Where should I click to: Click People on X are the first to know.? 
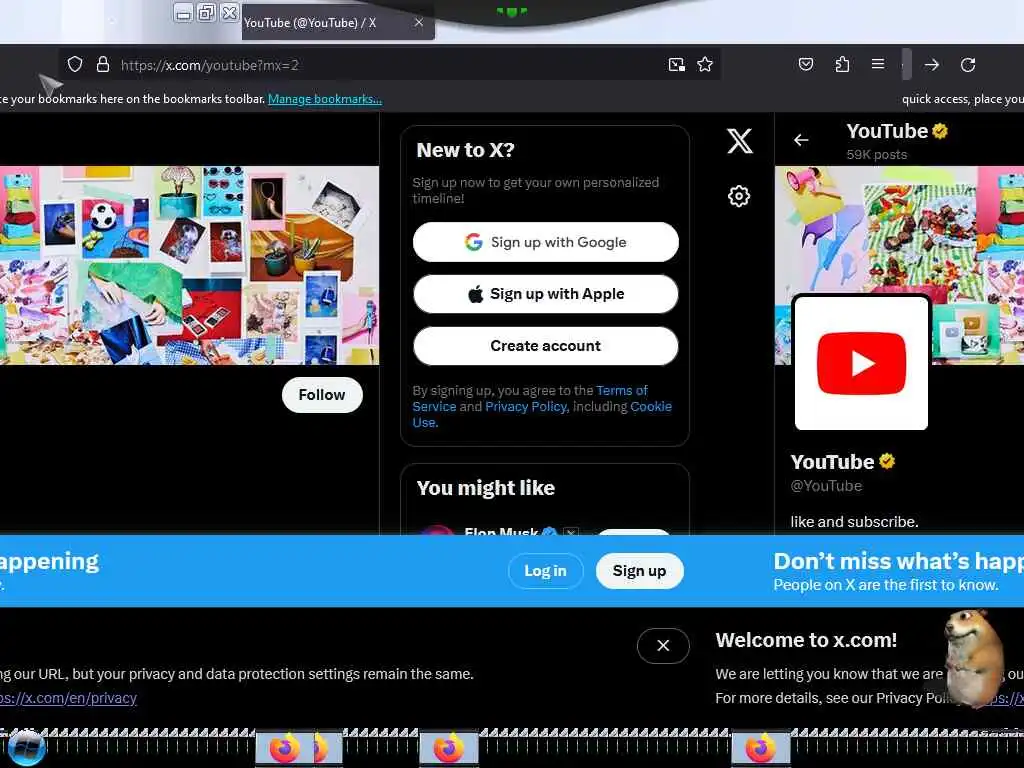(886, 584)
